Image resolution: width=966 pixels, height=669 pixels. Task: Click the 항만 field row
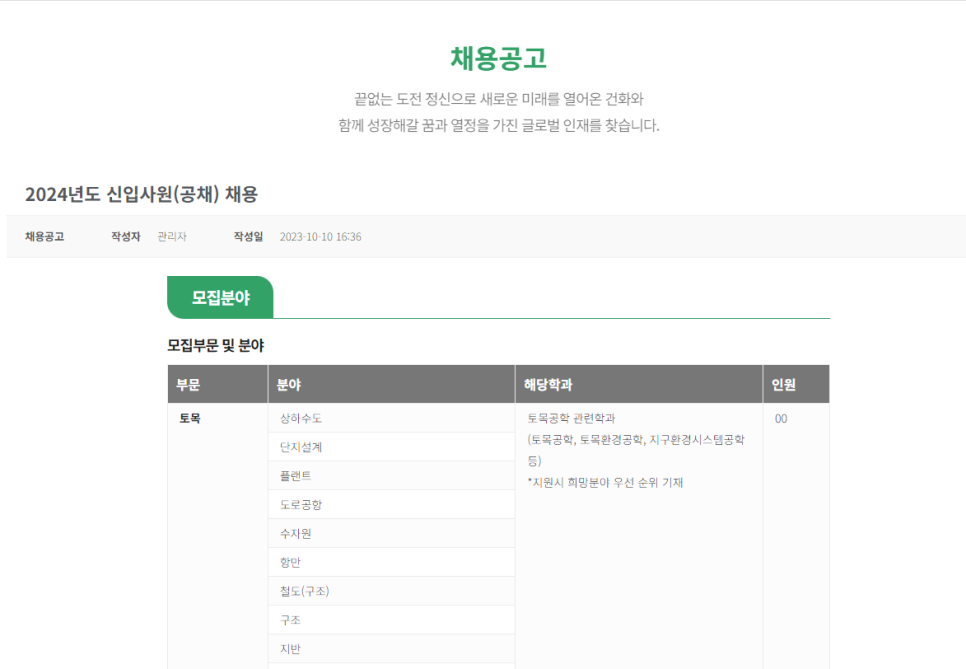(x=392, y=562)
